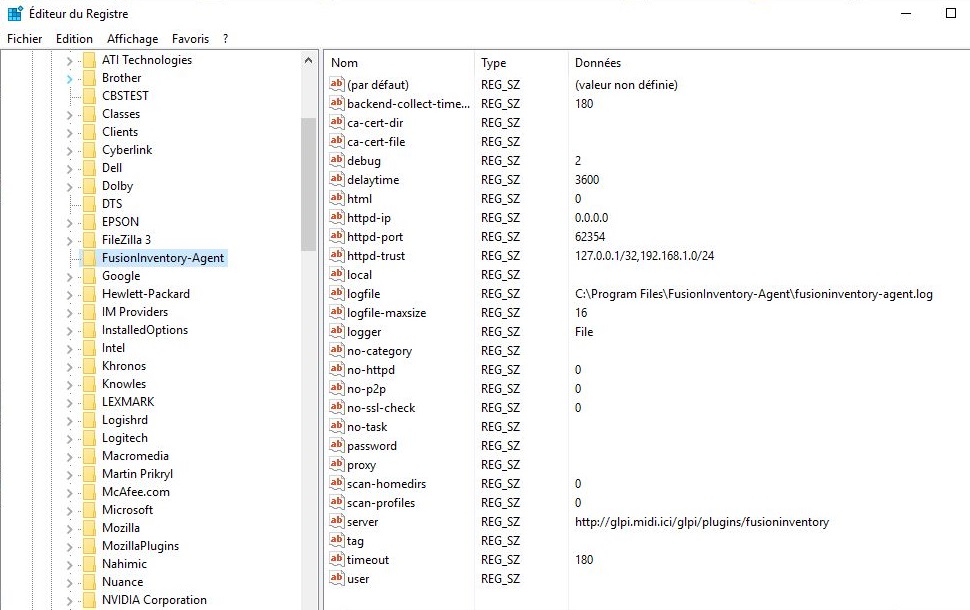
Task: Open the Favoris menu
Action: pos(193,38)
